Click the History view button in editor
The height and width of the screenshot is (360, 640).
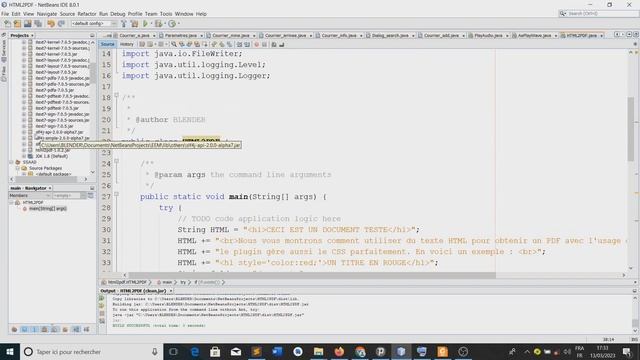[x=127, y=44]
